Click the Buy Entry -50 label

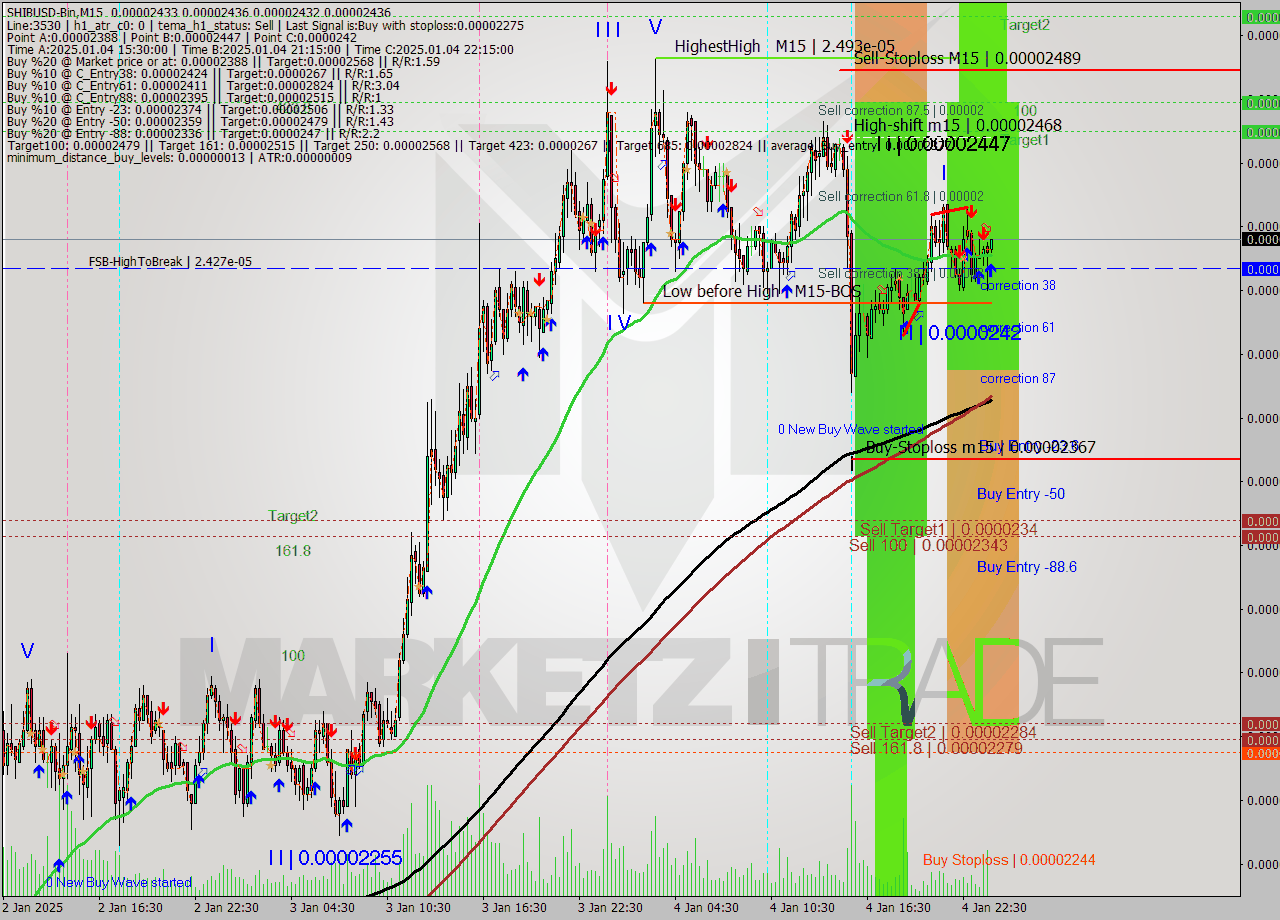[x=1021, y=494]
